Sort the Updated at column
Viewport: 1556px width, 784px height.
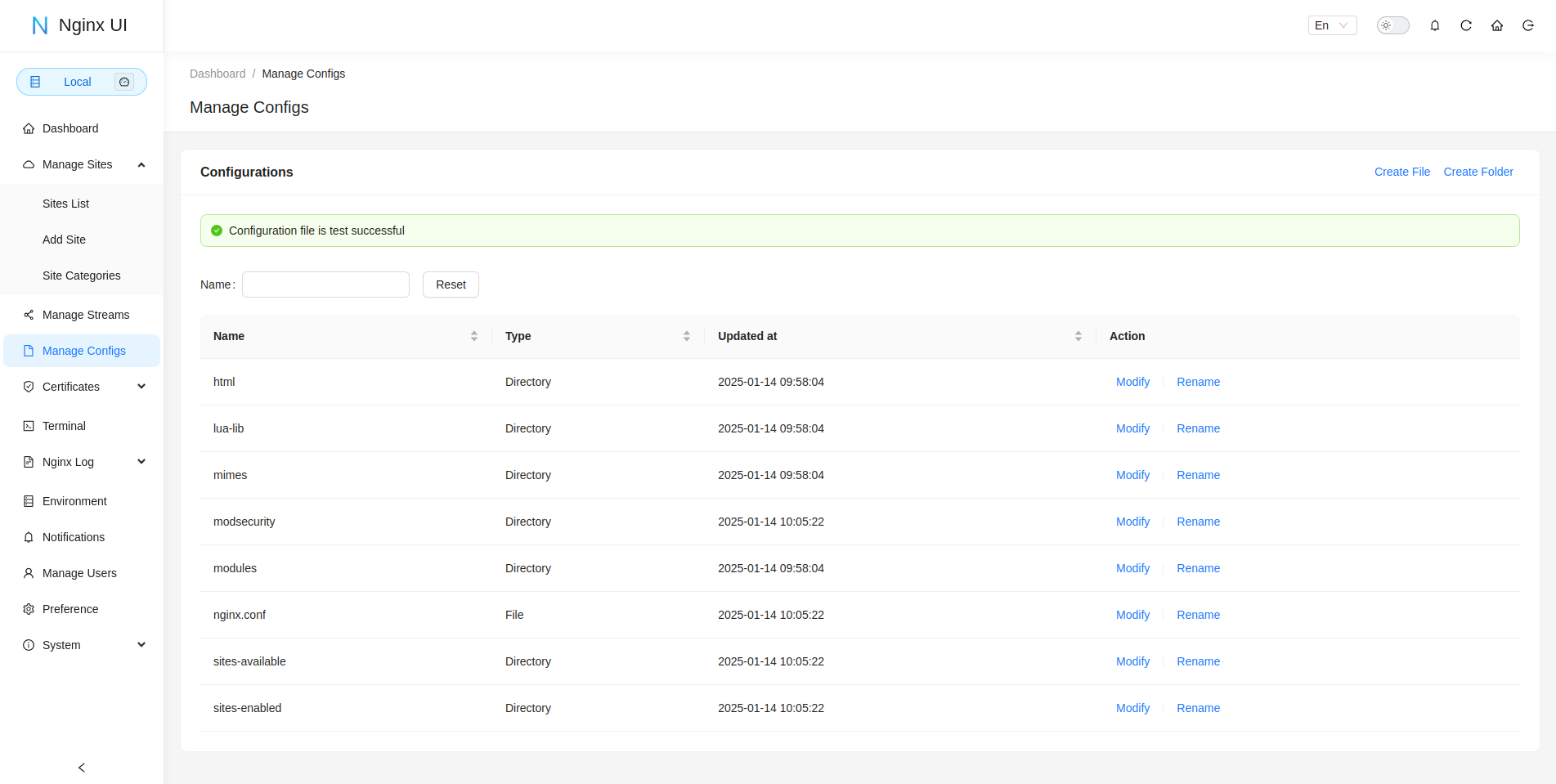(x=1078, y=335)
